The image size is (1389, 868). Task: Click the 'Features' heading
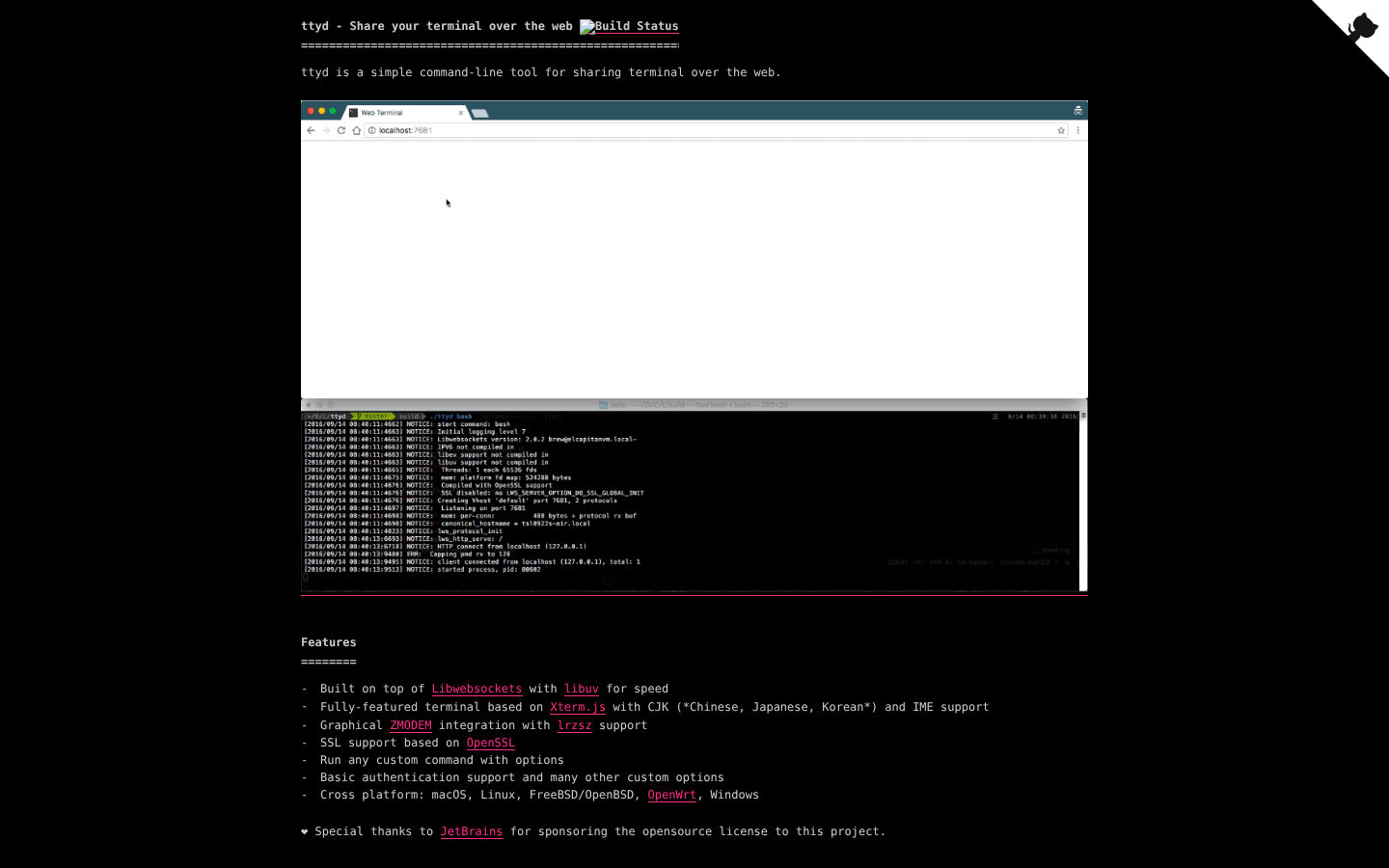pos(329,642)
